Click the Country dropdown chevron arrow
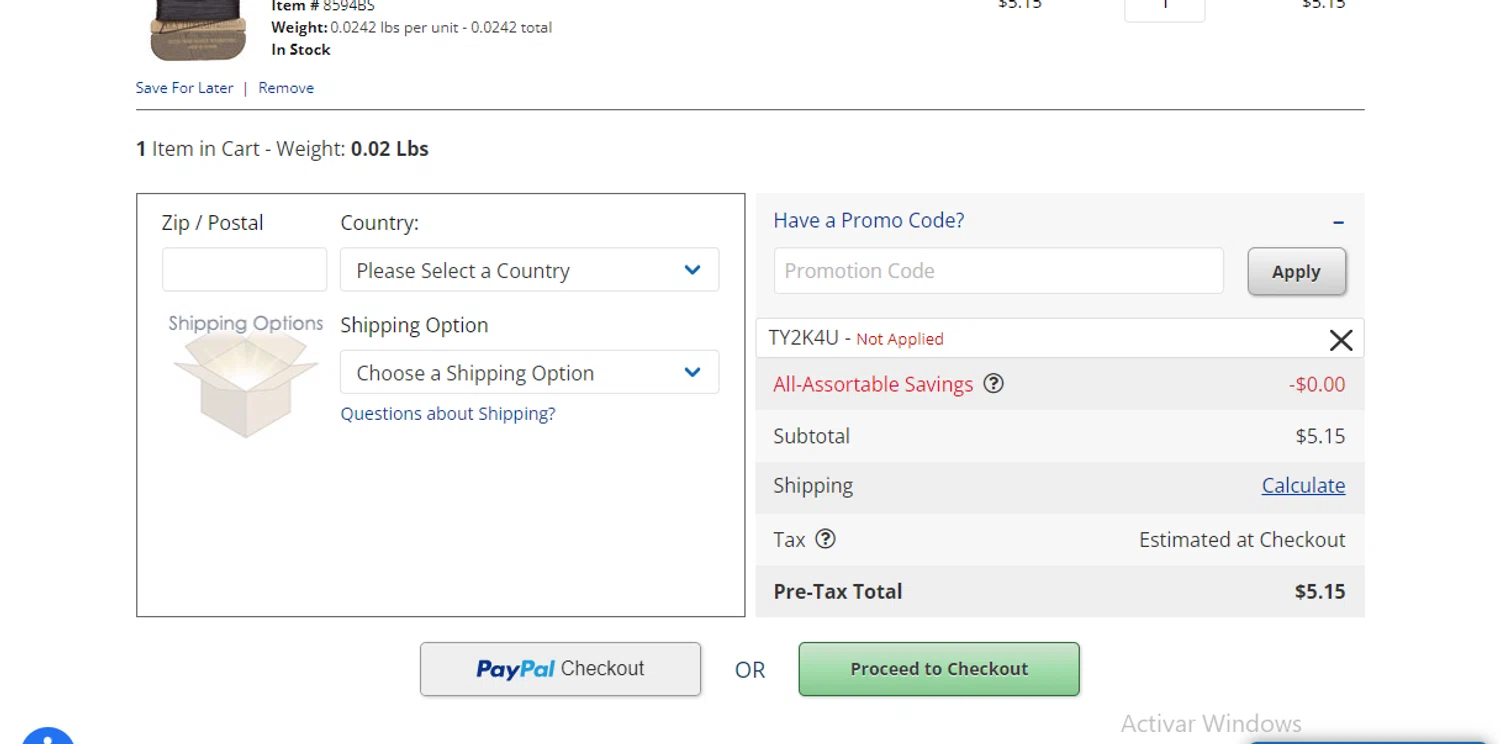Screen dimensions: 1500x744 coord(692,270)
